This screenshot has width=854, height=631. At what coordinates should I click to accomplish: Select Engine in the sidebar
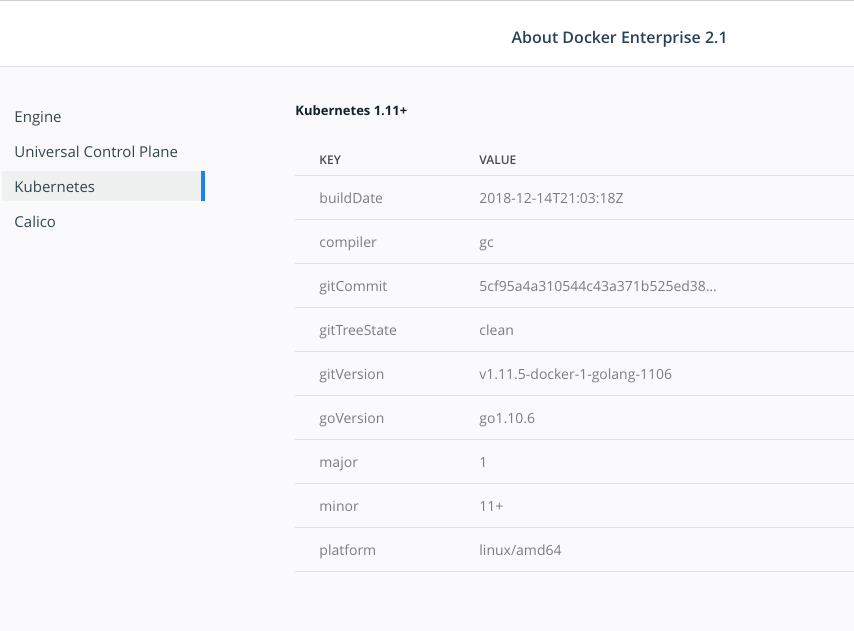click(x=37, y=116)
